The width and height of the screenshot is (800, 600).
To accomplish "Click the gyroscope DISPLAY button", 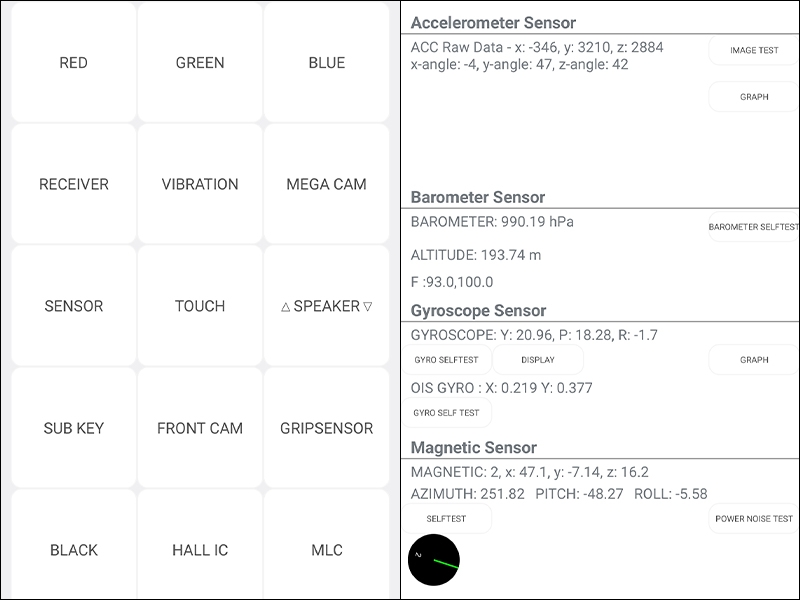I will (538, 360).
